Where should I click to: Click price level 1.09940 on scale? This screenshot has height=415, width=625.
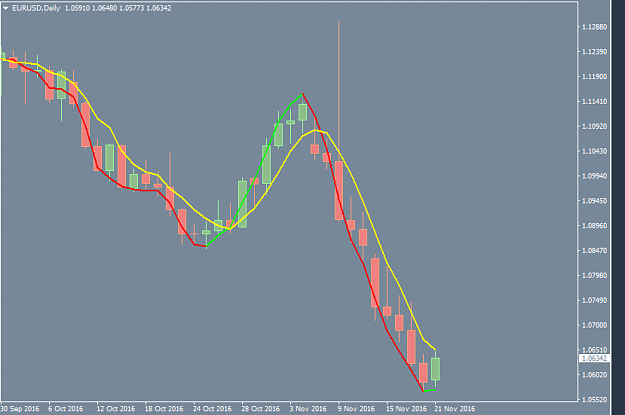[594, 176]
